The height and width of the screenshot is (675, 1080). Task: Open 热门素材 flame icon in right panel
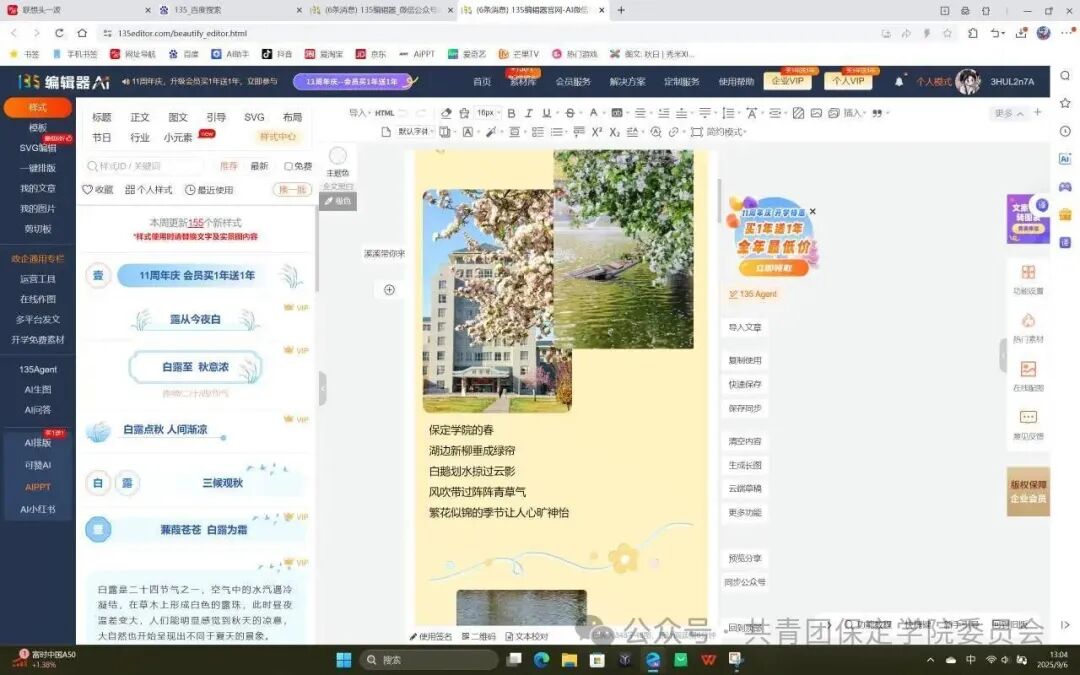pyautogui.click(x=1028, y=321)
